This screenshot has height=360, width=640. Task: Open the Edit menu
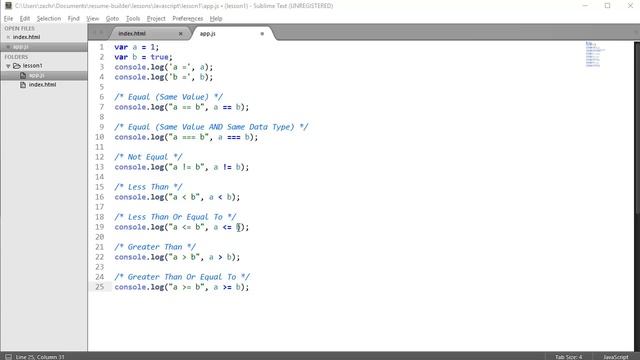(x=25, y=19)
